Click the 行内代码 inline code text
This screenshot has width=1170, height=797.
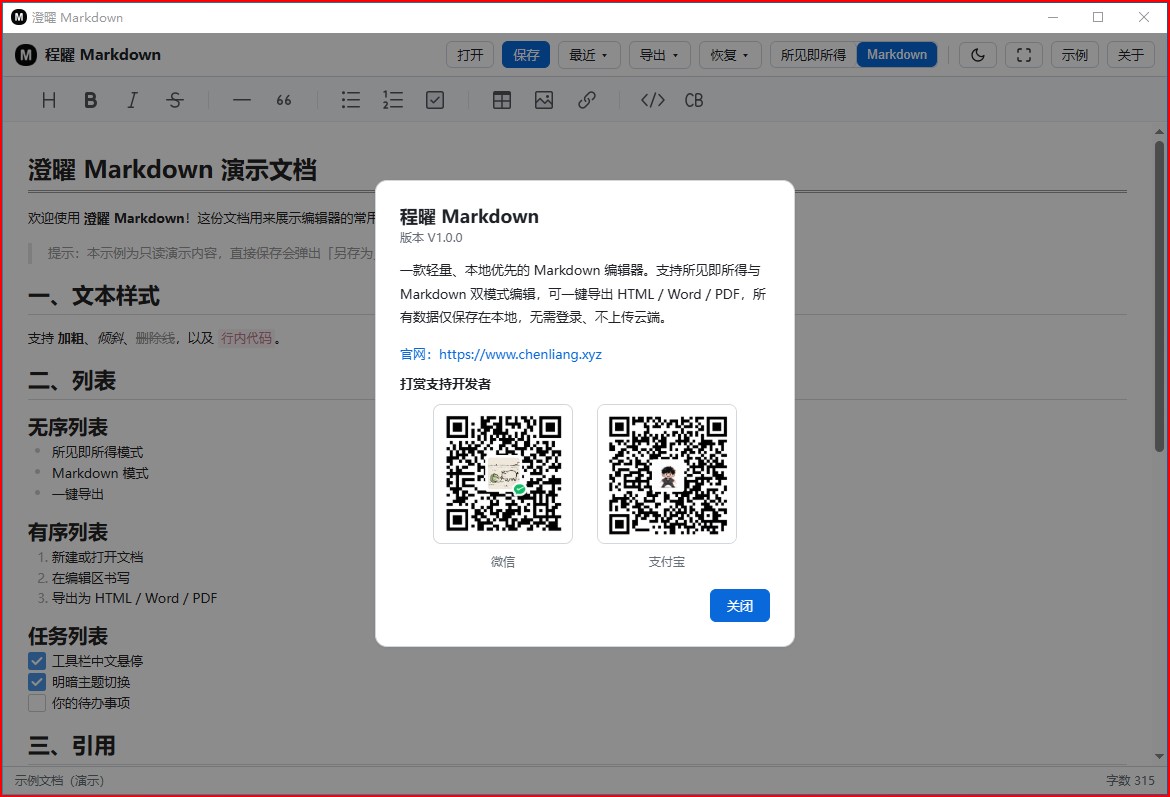tap(246, 338)
